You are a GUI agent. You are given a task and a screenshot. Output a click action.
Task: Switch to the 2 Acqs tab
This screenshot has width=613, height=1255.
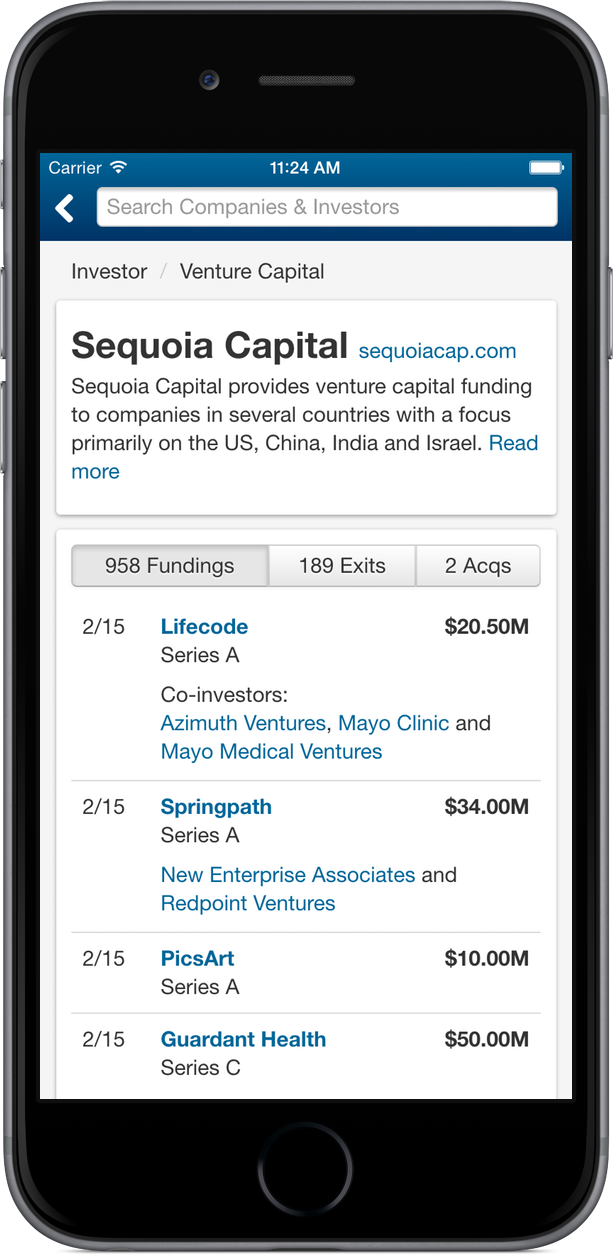pyautogui.click(x=477, y=566)
